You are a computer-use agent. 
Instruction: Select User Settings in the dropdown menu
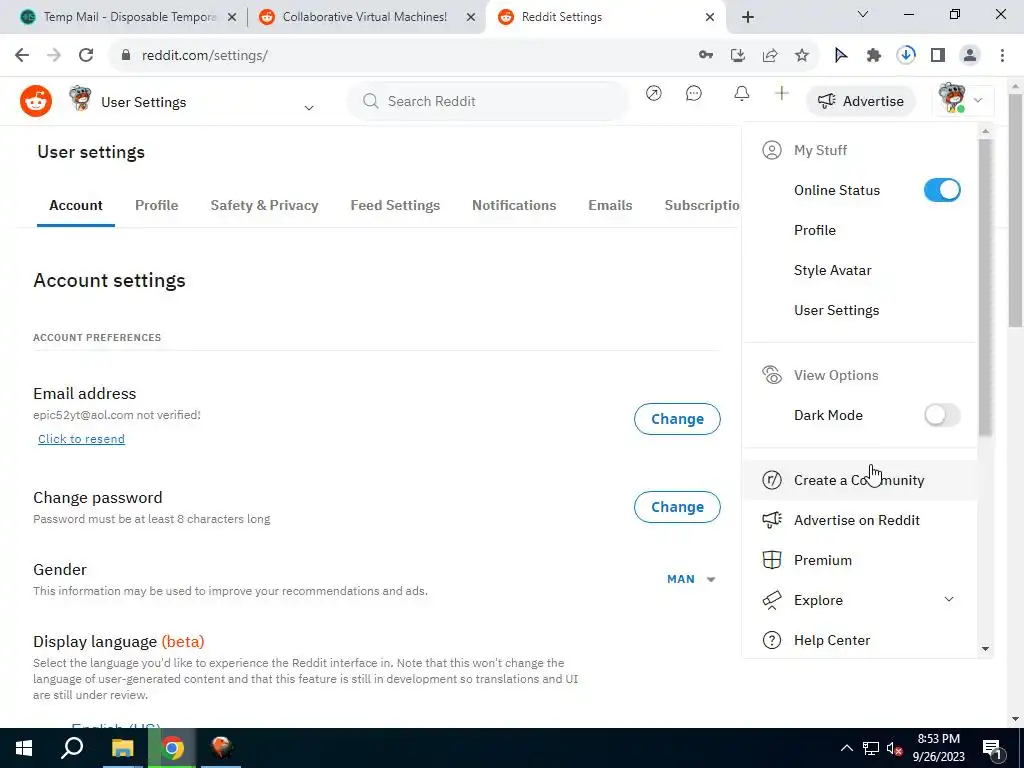pyautogui.click(x=859, y=310)
